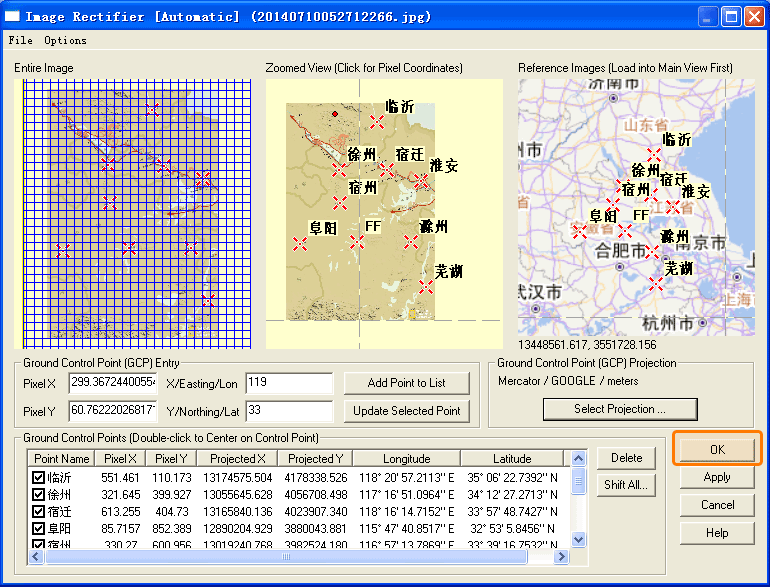The width and height of the screenshot is (770, 587).
Task: Click the Latitude column header
Action: click(x=512, y=459)
